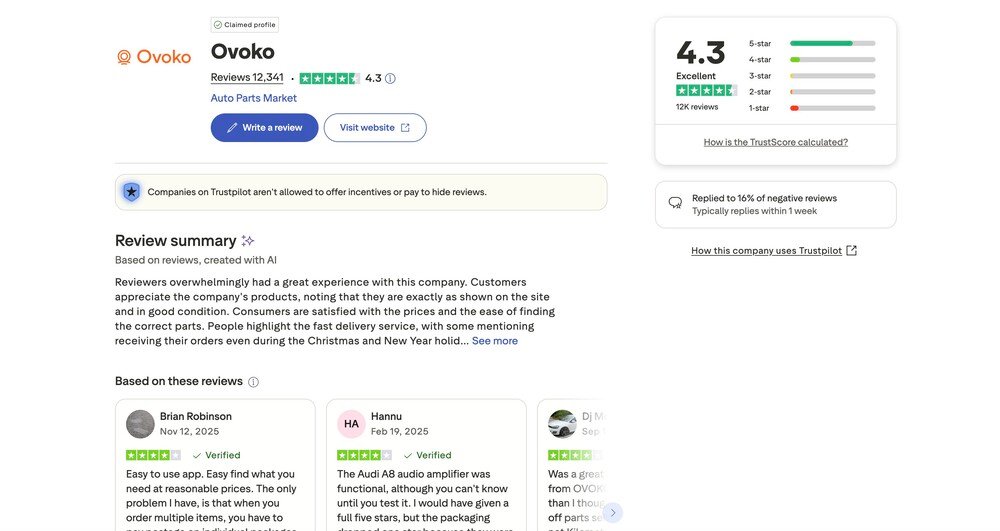The image size is (1000, 531).
Task: Open How is the TrustScore calculated link
Action: pyautogui.click(x=776, y=142)
